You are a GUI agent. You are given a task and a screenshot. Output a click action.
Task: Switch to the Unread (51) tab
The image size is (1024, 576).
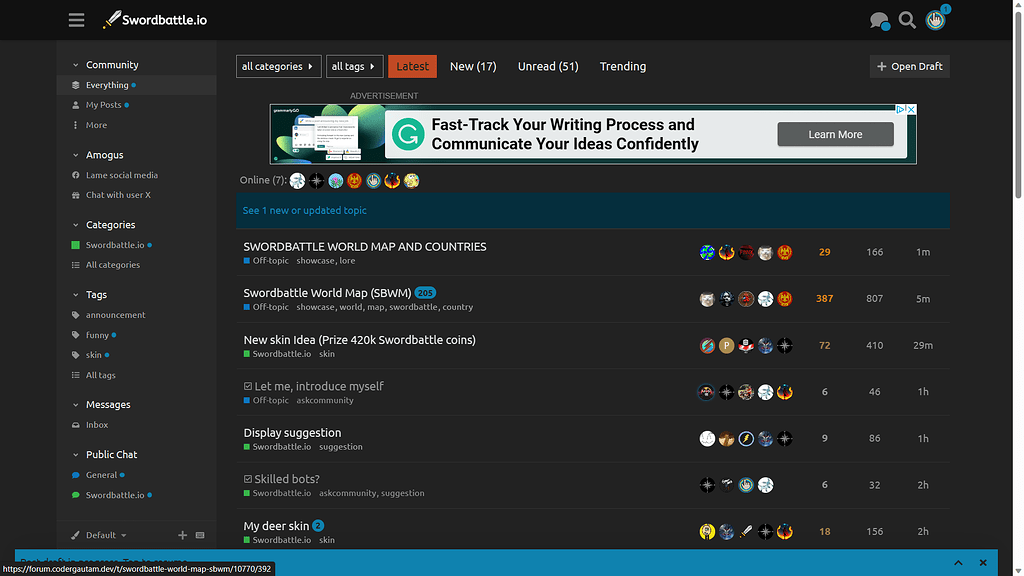548,66
